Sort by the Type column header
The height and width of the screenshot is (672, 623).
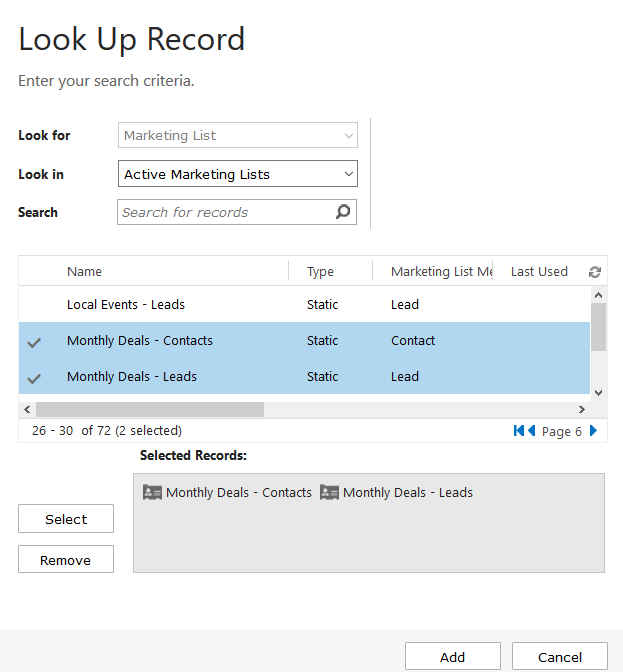pos(320,272)
